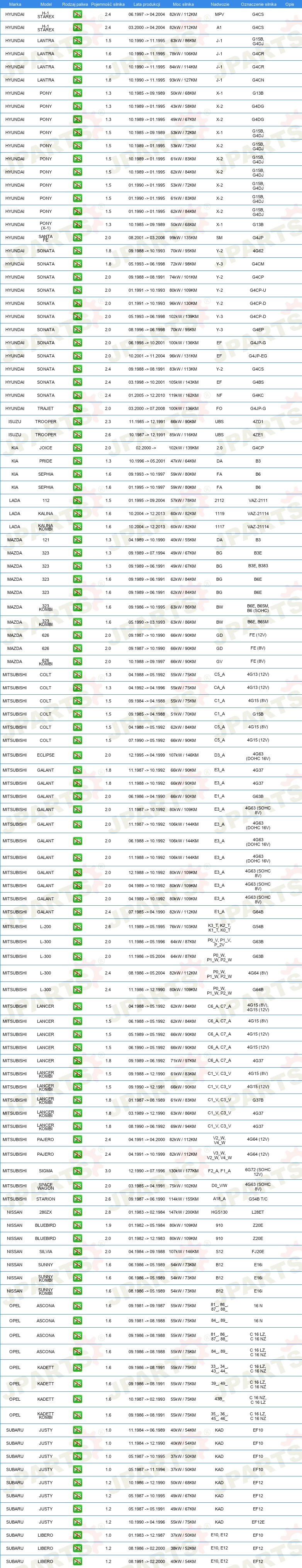Image resolution: width=302 pixels, height=1568 pixels.
Task: Select the L28ET engine code cell
Action: pos(258,1212)
